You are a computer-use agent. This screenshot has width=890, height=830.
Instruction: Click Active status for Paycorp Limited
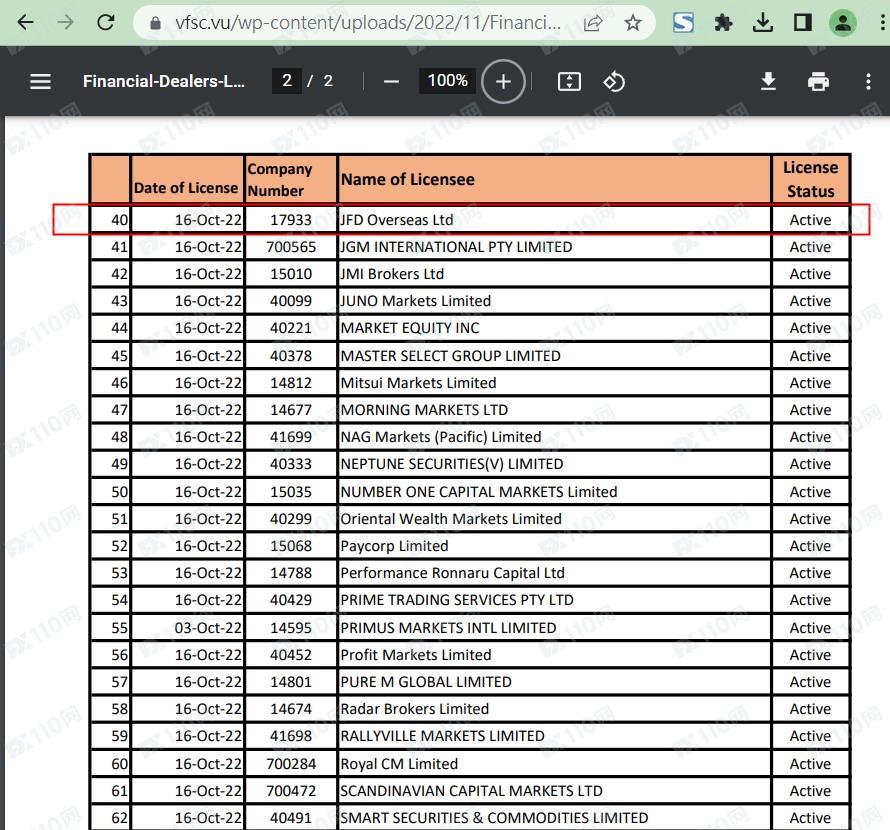click(x=810, y=546)
